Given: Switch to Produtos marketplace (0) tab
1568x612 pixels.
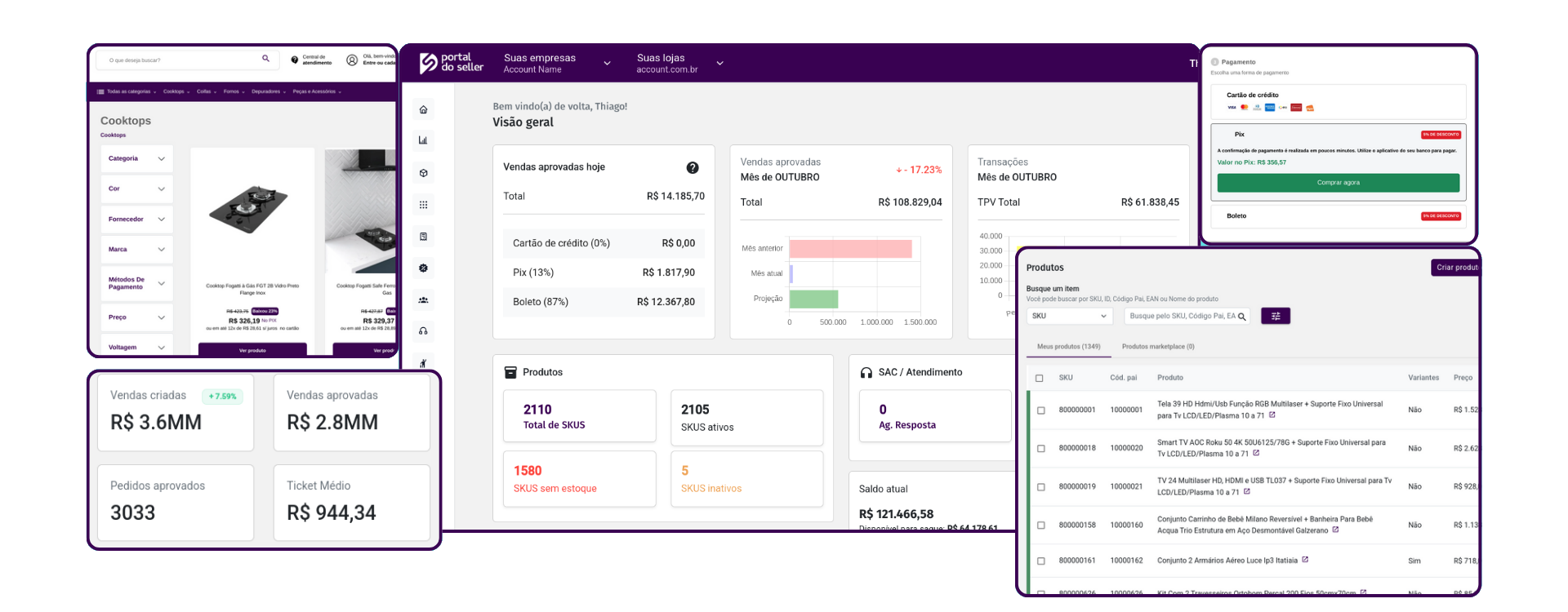Looking at the screenshot, I should point(1157,347).
